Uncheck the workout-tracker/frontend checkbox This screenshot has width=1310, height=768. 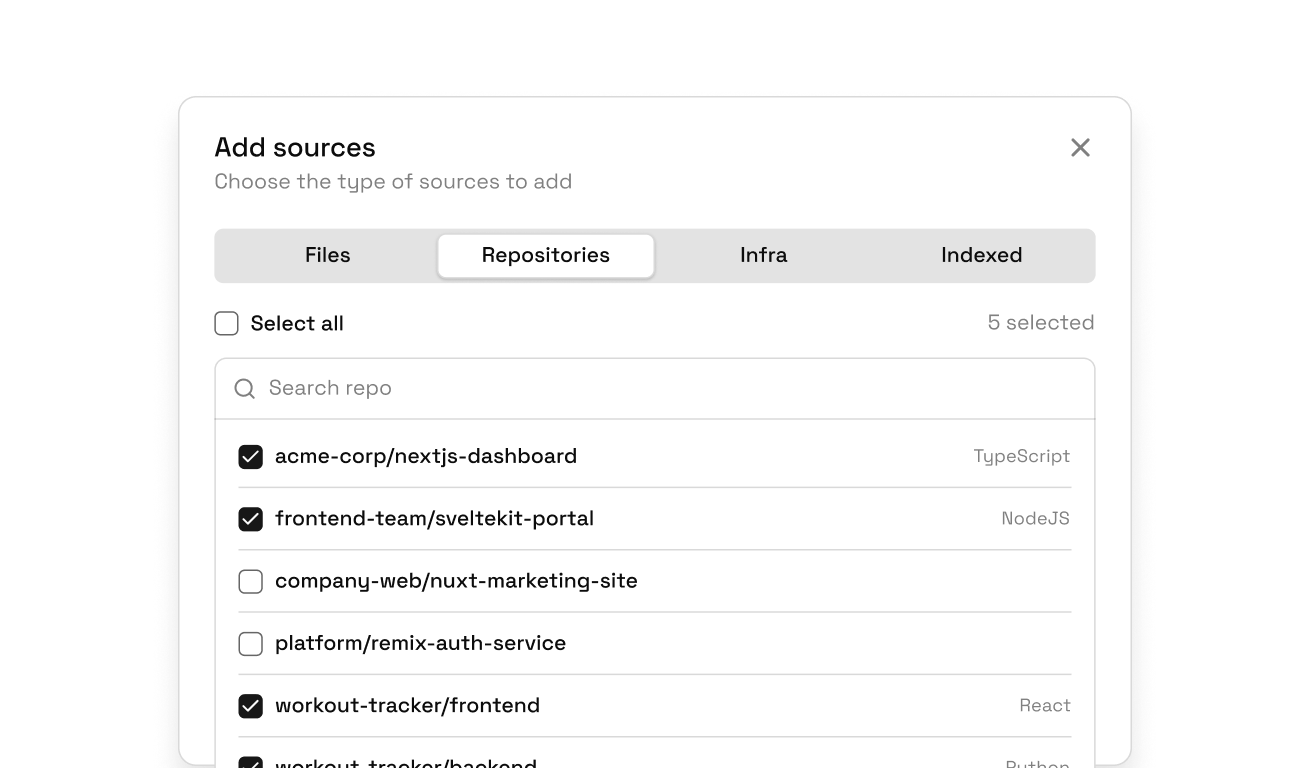tap(250, 706)
